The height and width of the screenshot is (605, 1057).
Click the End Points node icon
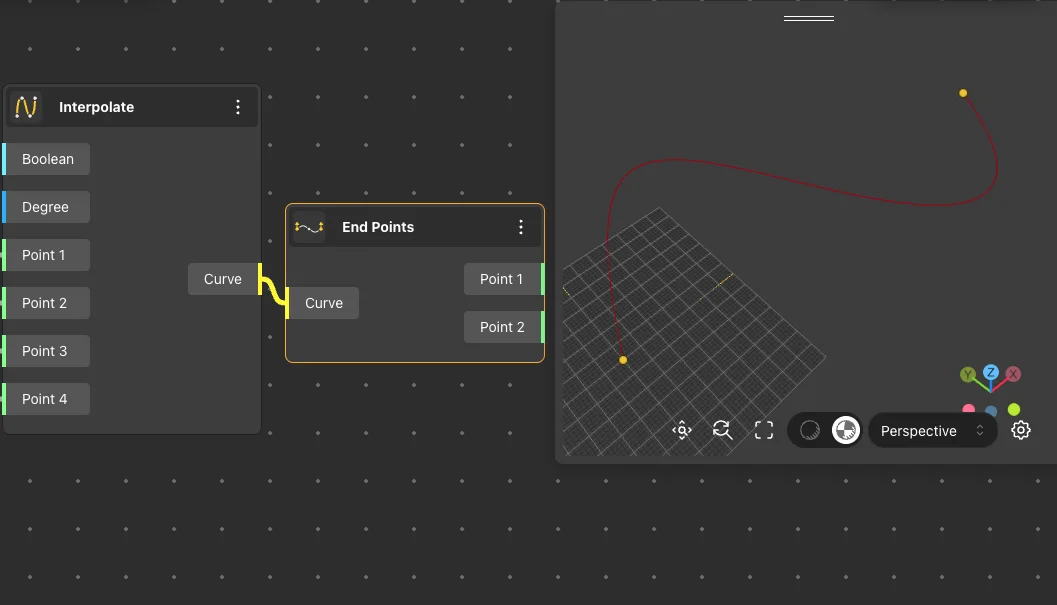coord(308,227)
